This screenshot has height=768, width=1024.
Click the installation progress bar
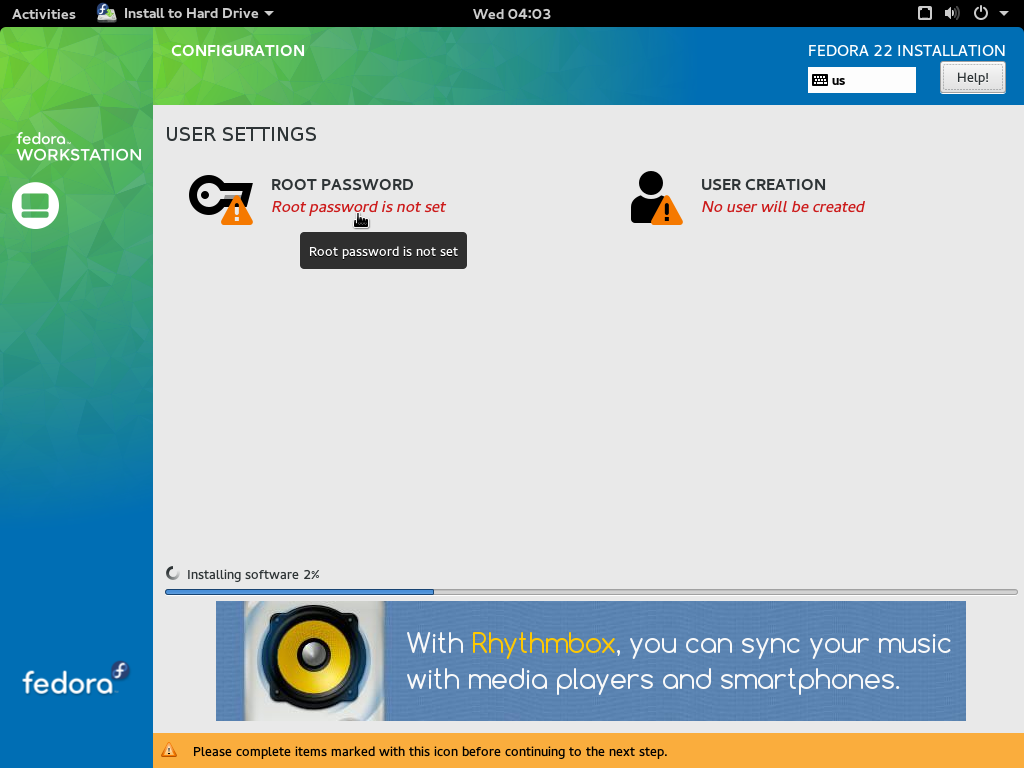(591, 592)
